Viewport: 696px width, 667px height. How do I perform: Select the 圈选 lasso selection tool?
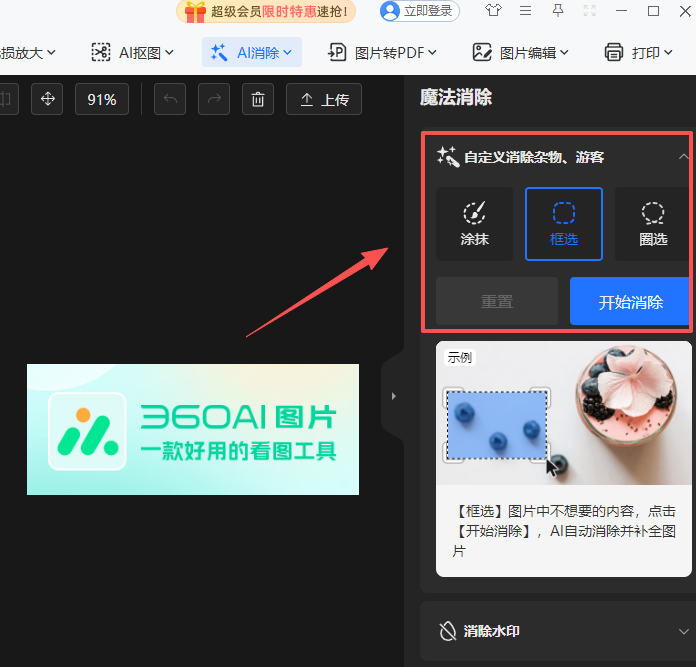coord(652,224)
